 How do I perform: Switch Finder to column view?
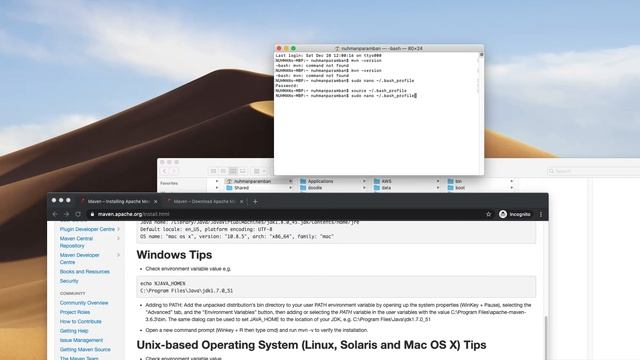pyautogui.click(x=233, y=171)
